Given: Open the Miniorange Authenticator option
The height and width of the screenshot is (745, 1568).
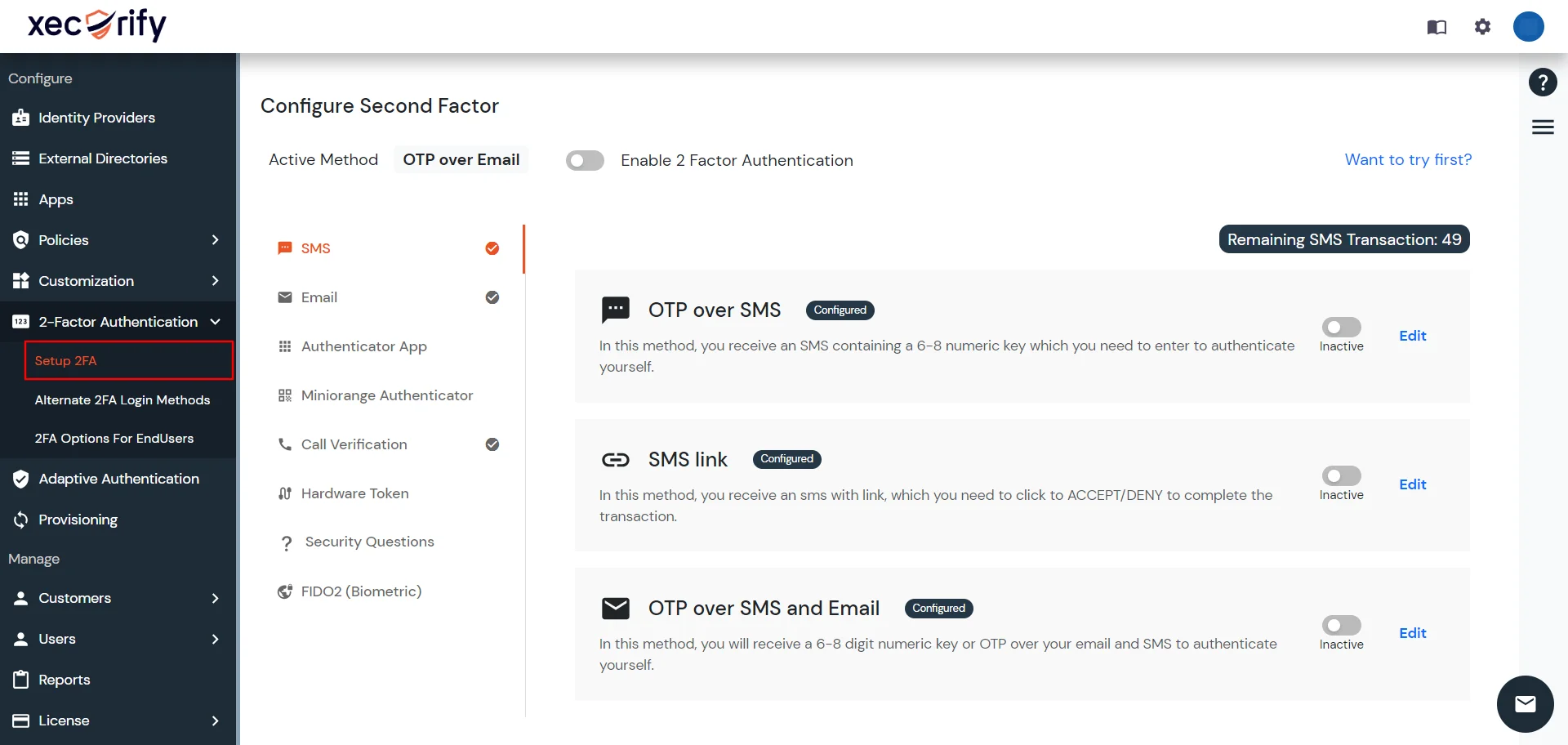Looking at the screenshot, I should [x=387, y=395].
